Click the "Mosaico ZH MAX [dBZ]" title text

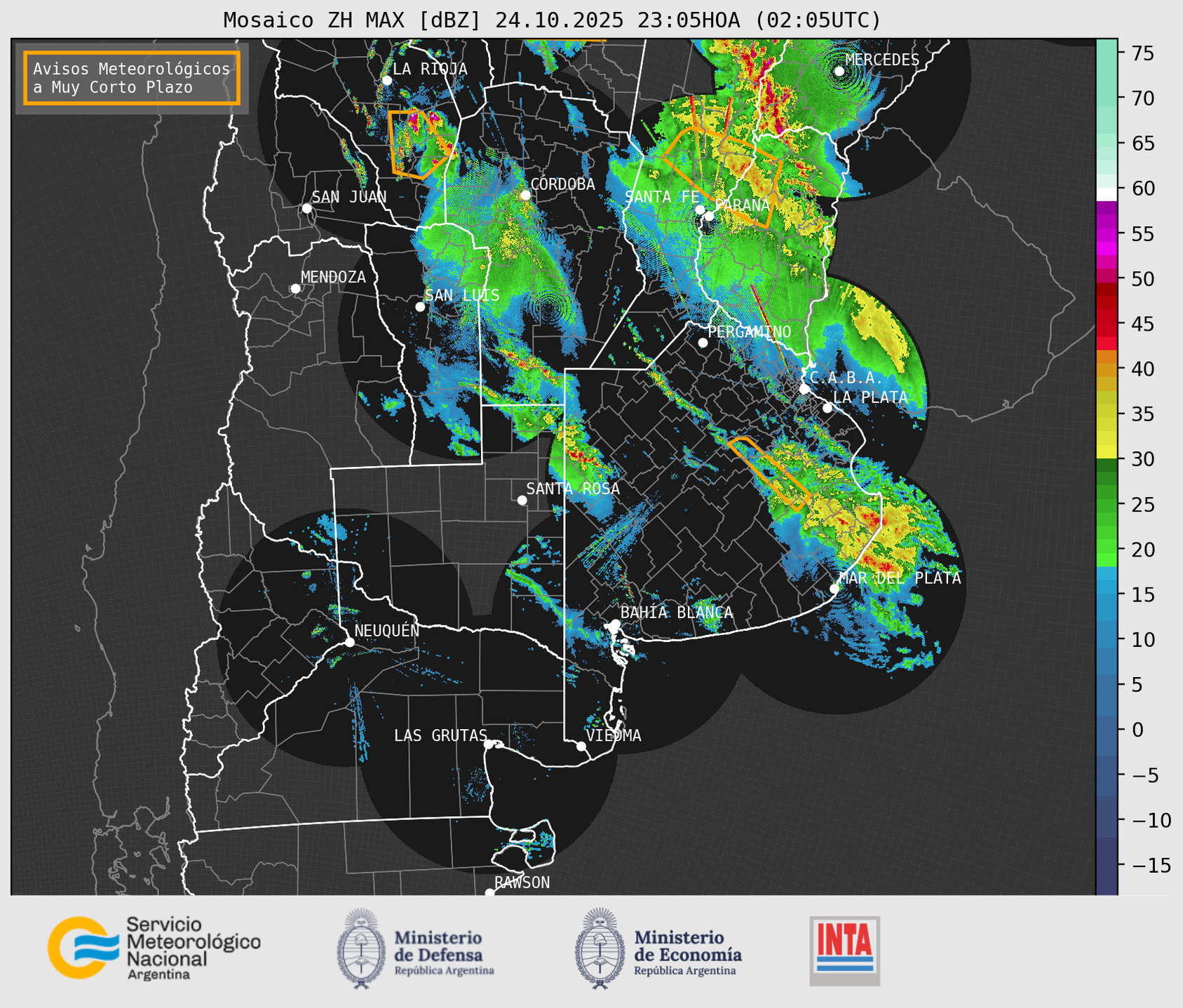tap(353, 20)
